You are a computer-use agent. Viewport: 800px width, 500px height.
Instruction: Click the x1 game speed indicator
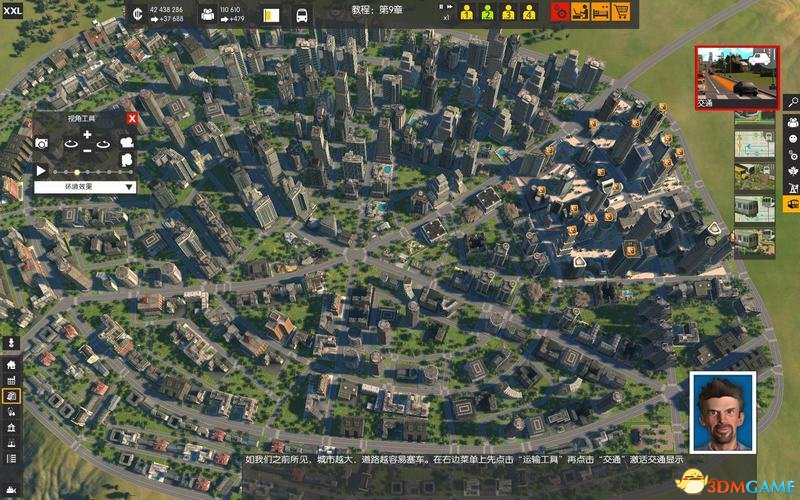pyautogui.click(x=446, y=17)
